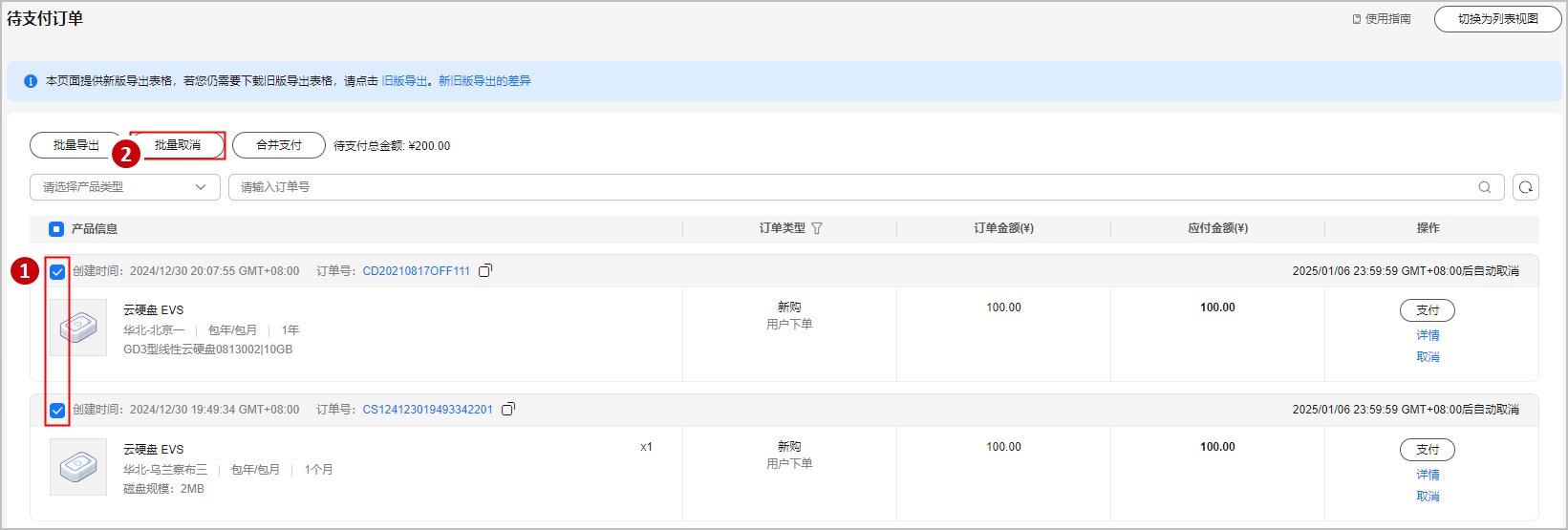Click the 批量导出 button
Viewport: 1568px width, 530px height.
click(x=76, y=145)
